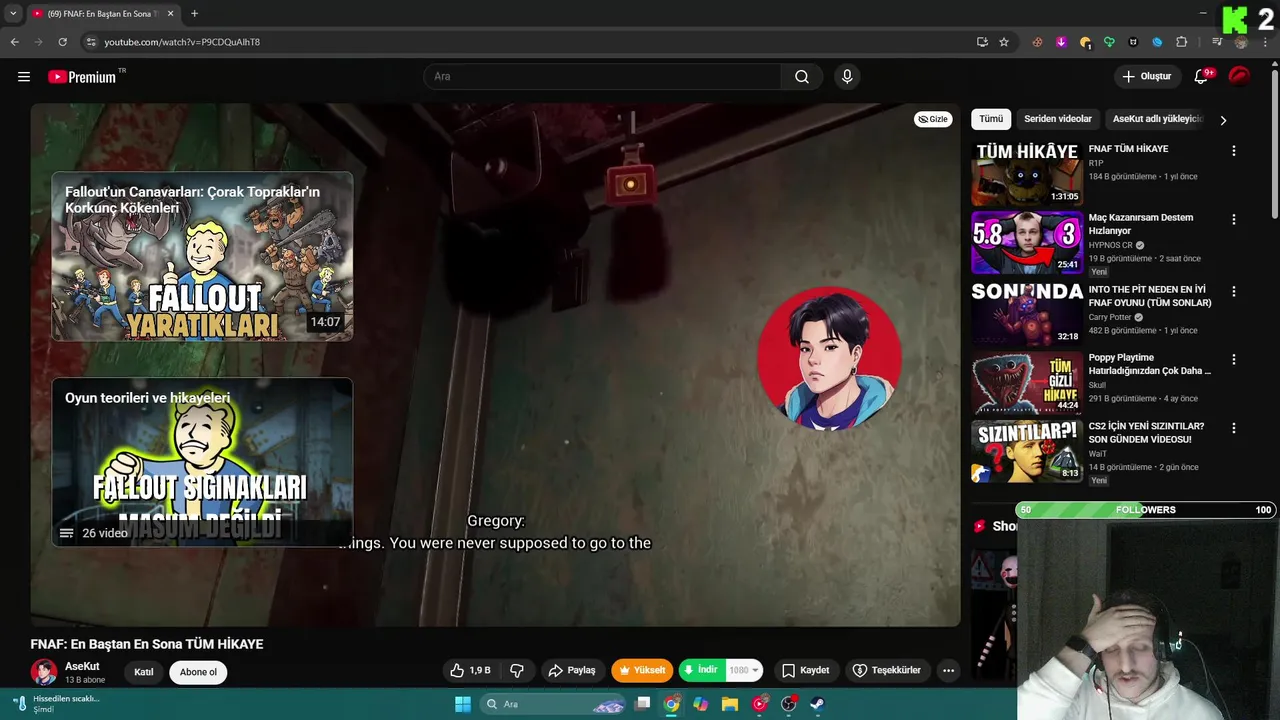Open a new browser tab
The height and width of the screenshot is (720, 1280).
point(194,14)
